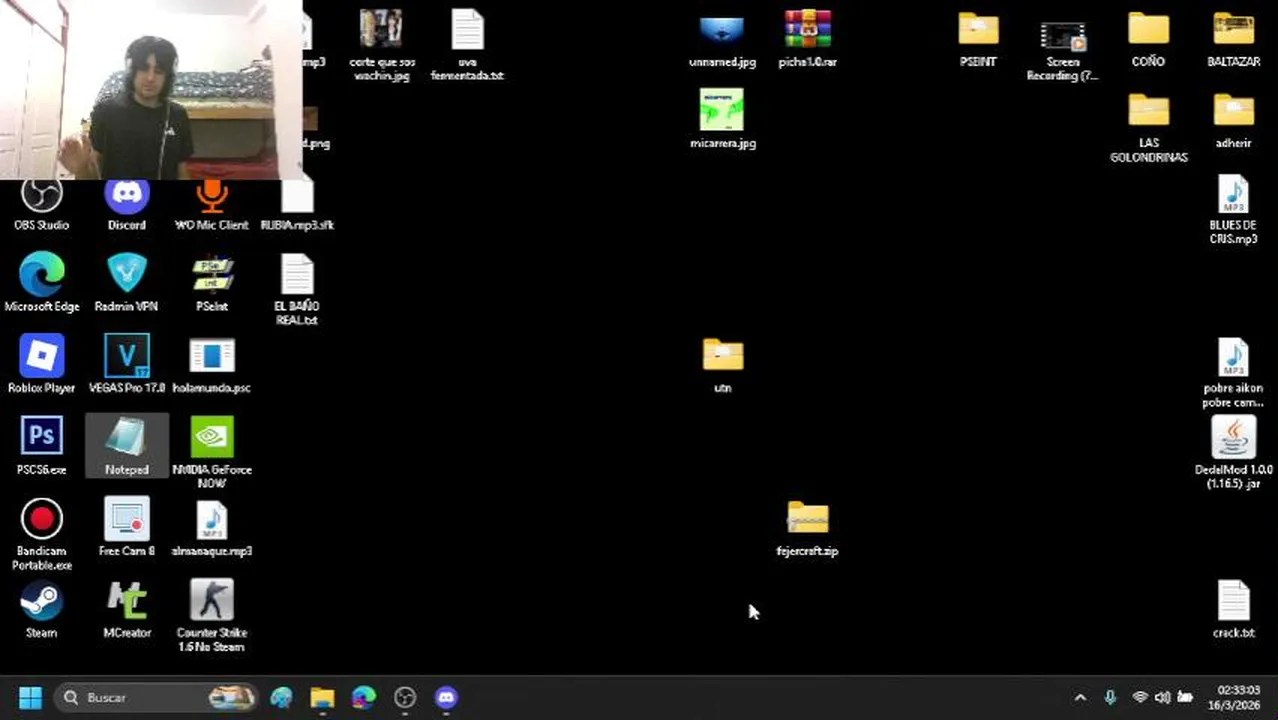Switch to OBS from the taskbar
The width and height of the screenshot is (1278, 720).
[x=404, y=697]
